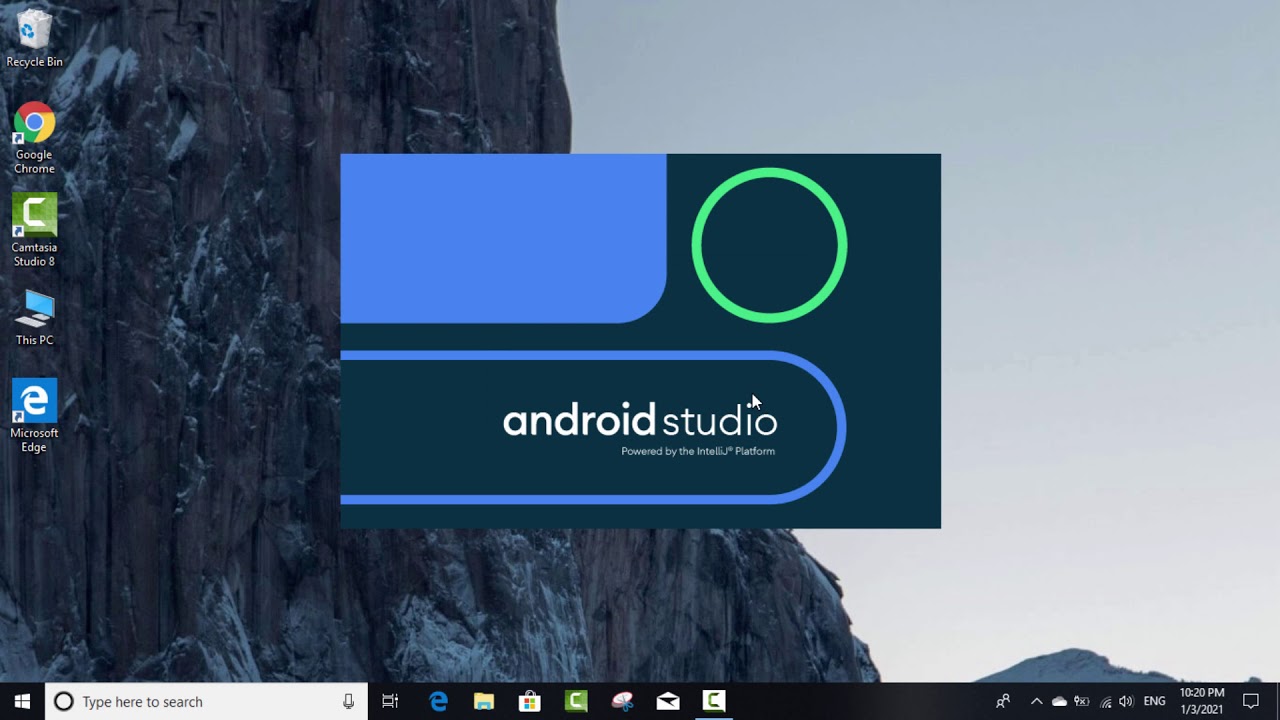Viewport: 1280px width, 720px height.
Task: Change input language via the ENG indicator
Action: 1154,701
